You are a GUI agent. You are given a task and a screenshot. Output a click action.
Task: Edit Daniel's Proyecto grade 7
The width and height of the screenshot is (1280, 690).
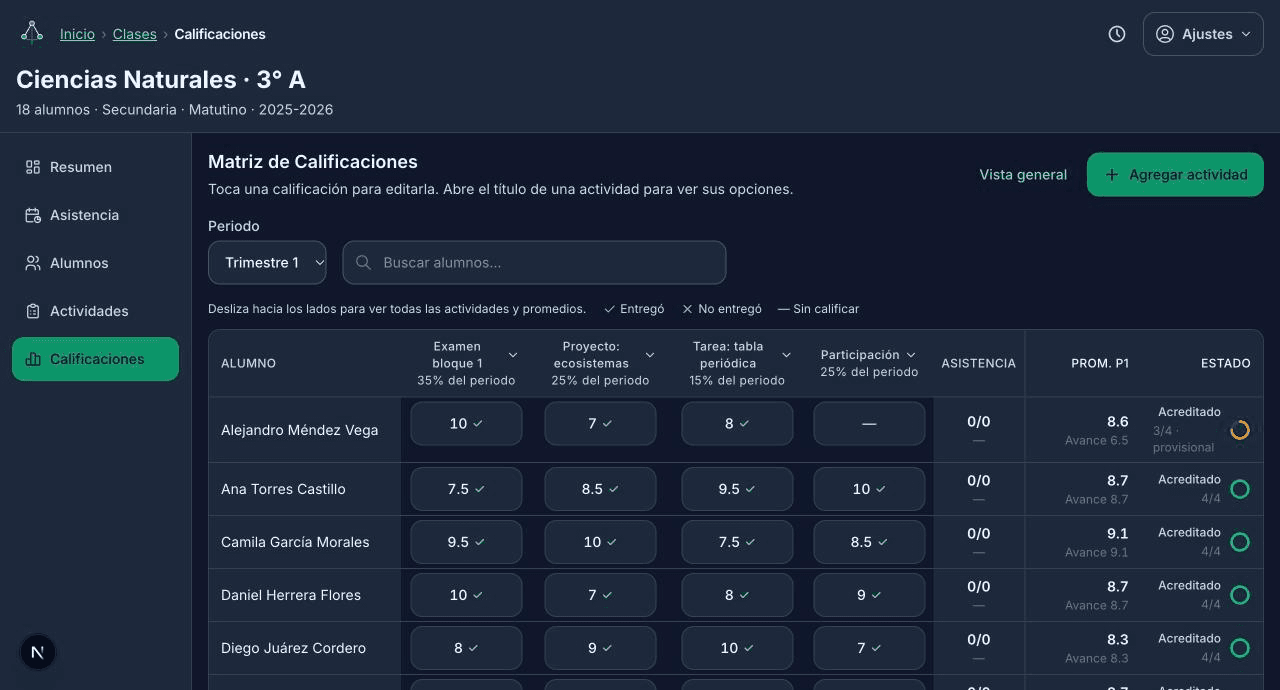(x=600, y=595)
